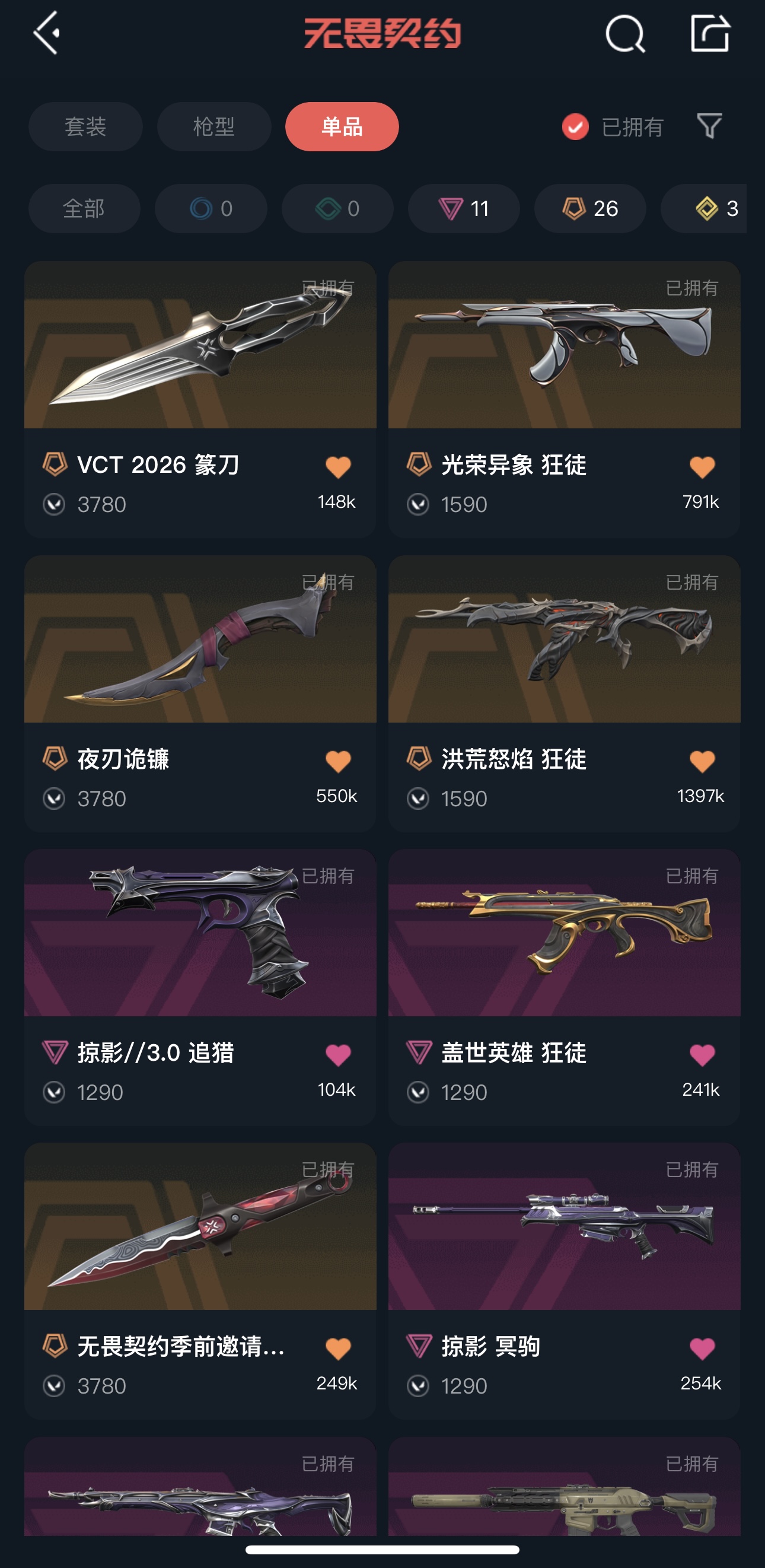Filter by orange tier with 26 items
Screen dimensions: 765x1568
click(x=590, y=209)
